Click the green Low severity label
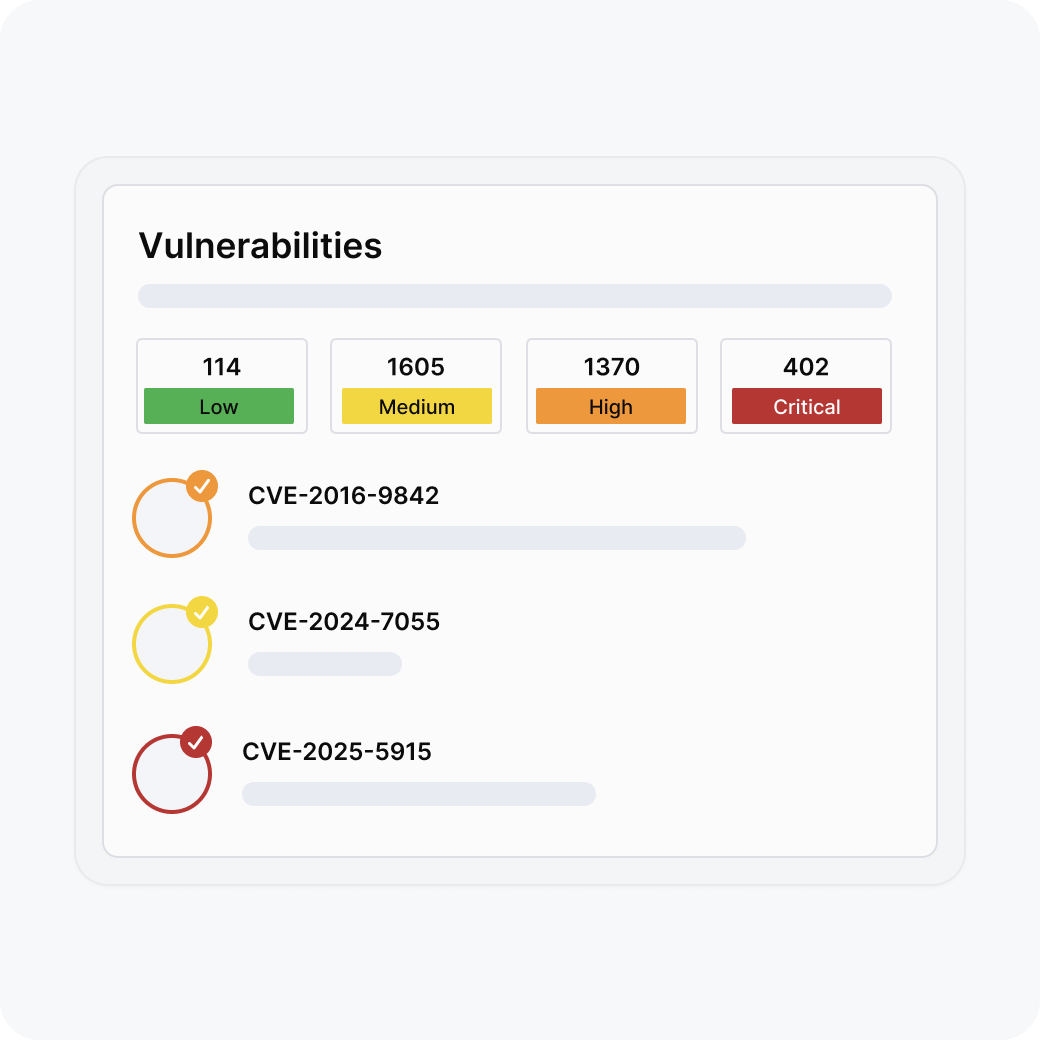Image resolution: width=1040 pixels, height=1040 pixels. point(219,406)
